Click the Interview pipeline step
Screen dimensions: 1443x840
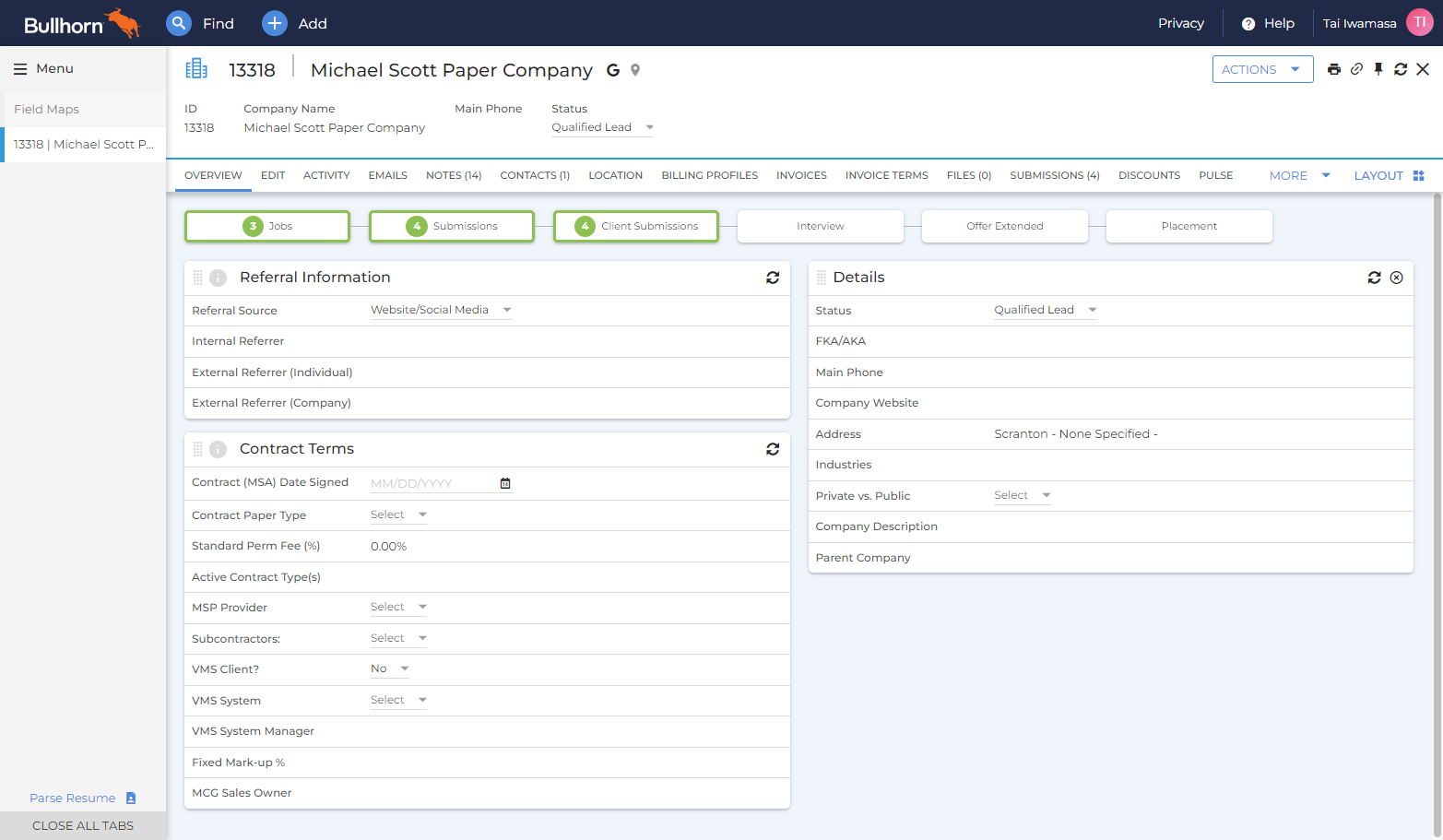tap(821, 226)
